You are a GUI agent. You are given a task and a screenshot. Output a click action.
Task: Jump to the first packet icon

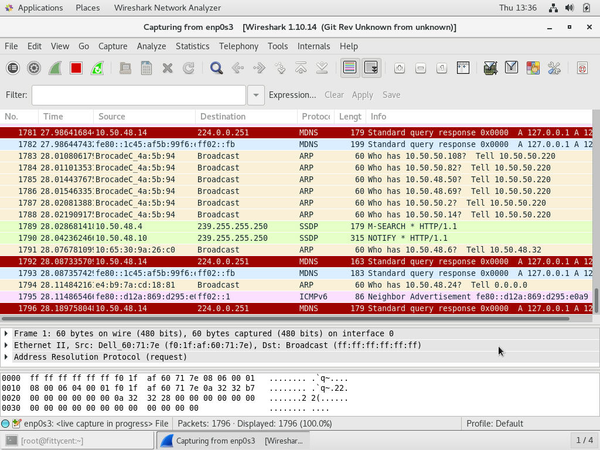pos(301,68)
